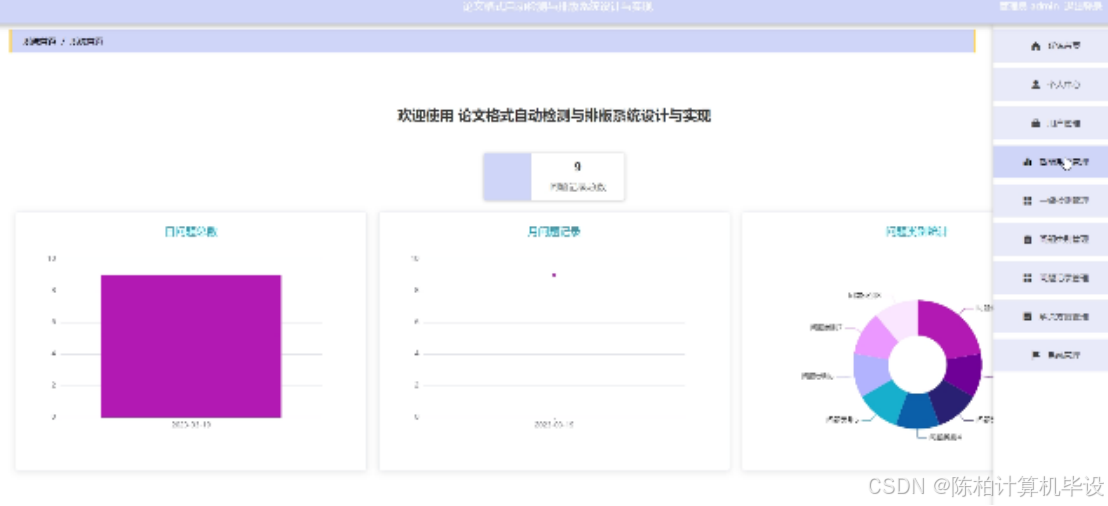Image resolution: width=1108 pixels, height=506 pixels.
Task: Open the person icon personal center item
Action: pyautogui.click(x=1051, y=85)
